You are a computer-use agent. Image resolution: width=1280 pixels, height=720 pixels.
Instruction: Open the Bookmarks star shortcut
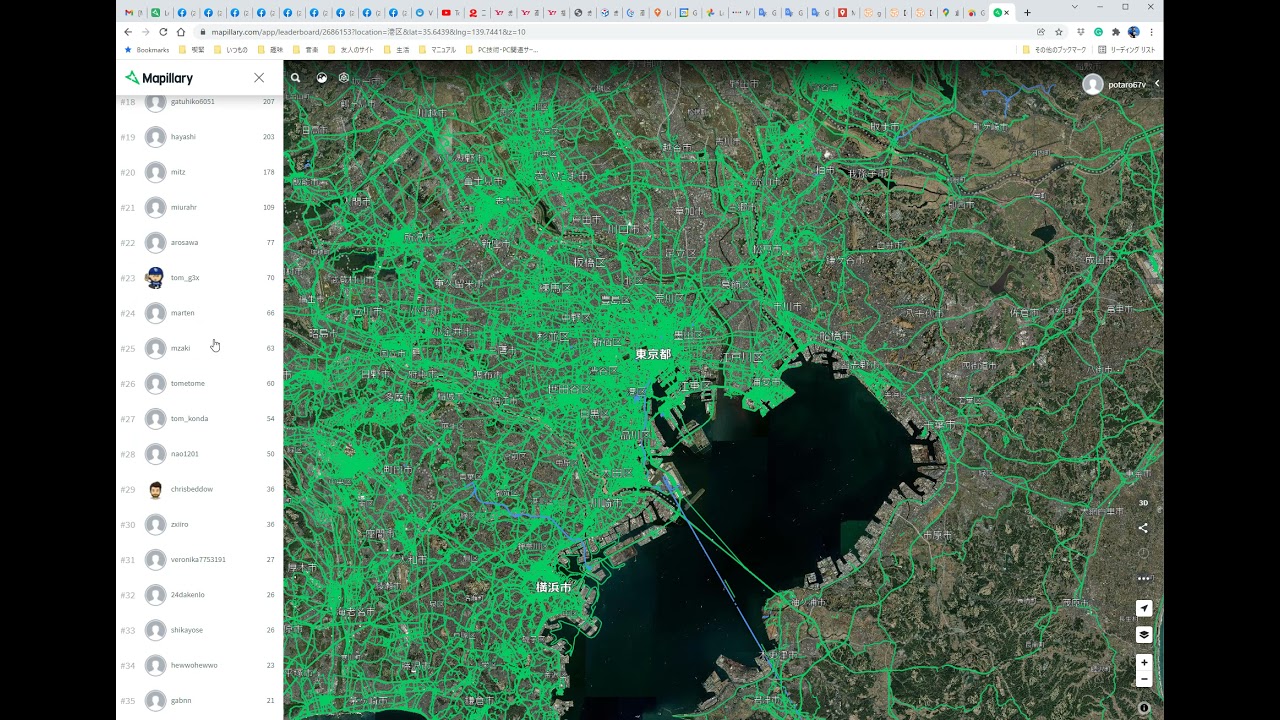click(x=147, y=49)
